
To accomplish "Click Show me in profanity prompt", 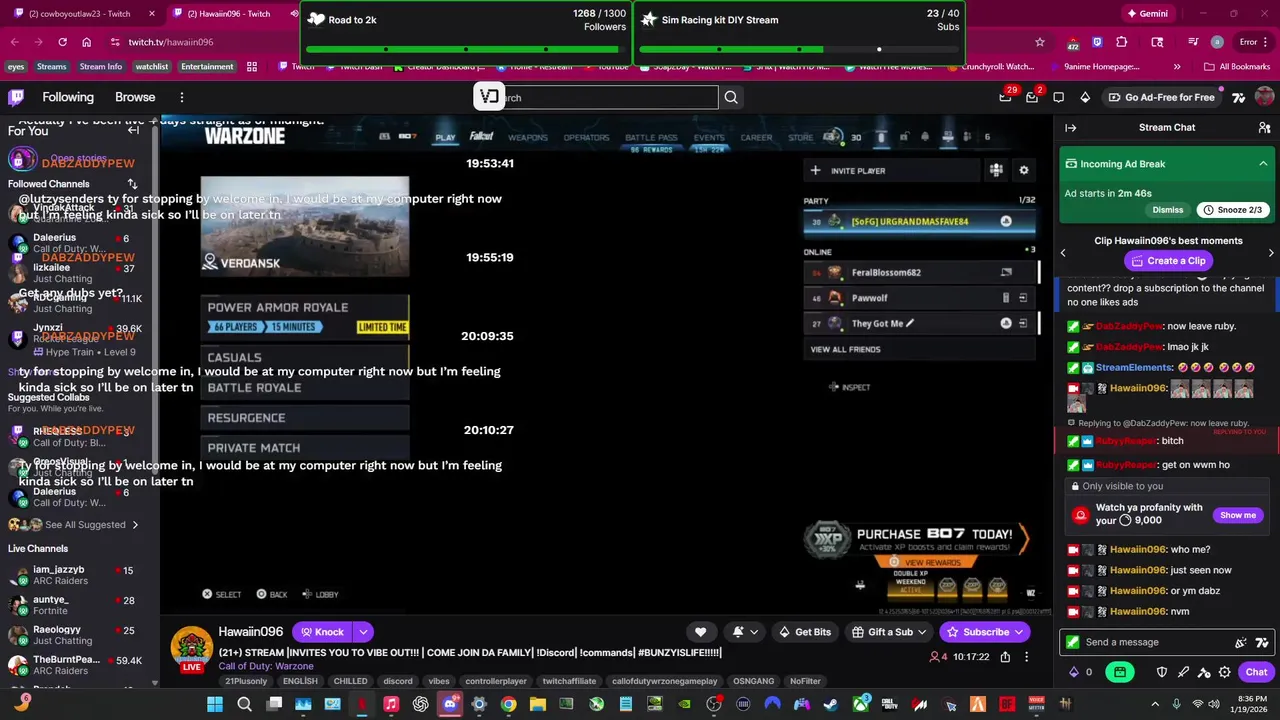I will click(x=1238, y=515).
